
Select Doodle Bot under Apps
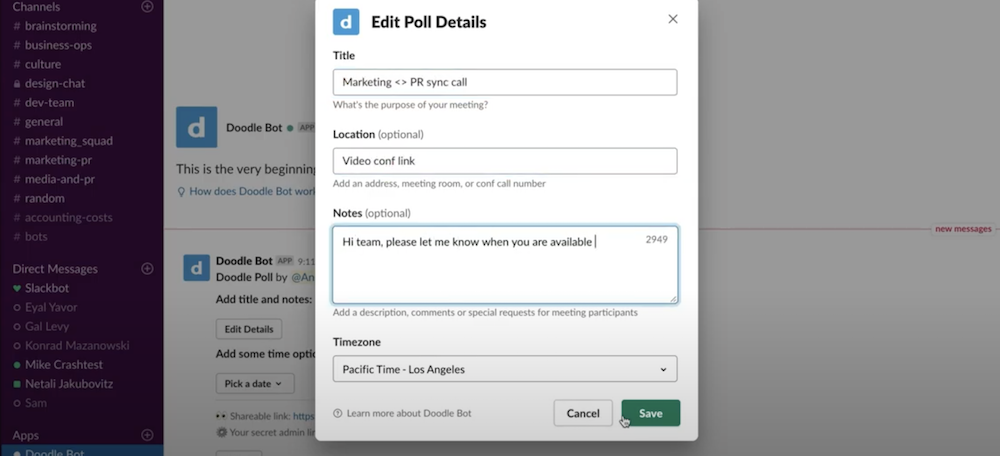coord(82,451)
